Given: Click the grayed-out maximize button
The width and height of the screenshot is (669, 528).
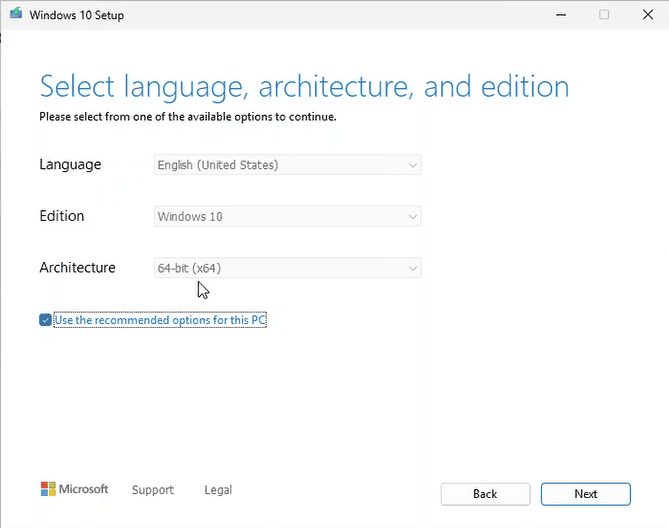Looking at the screenshot, I should click(x=604, y=14).
